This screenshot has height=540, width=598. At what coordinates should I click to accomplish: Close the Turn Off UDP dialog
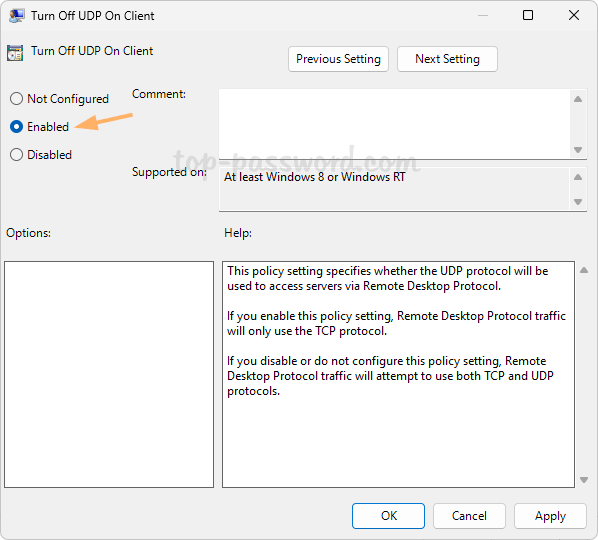tap(574, 15)
